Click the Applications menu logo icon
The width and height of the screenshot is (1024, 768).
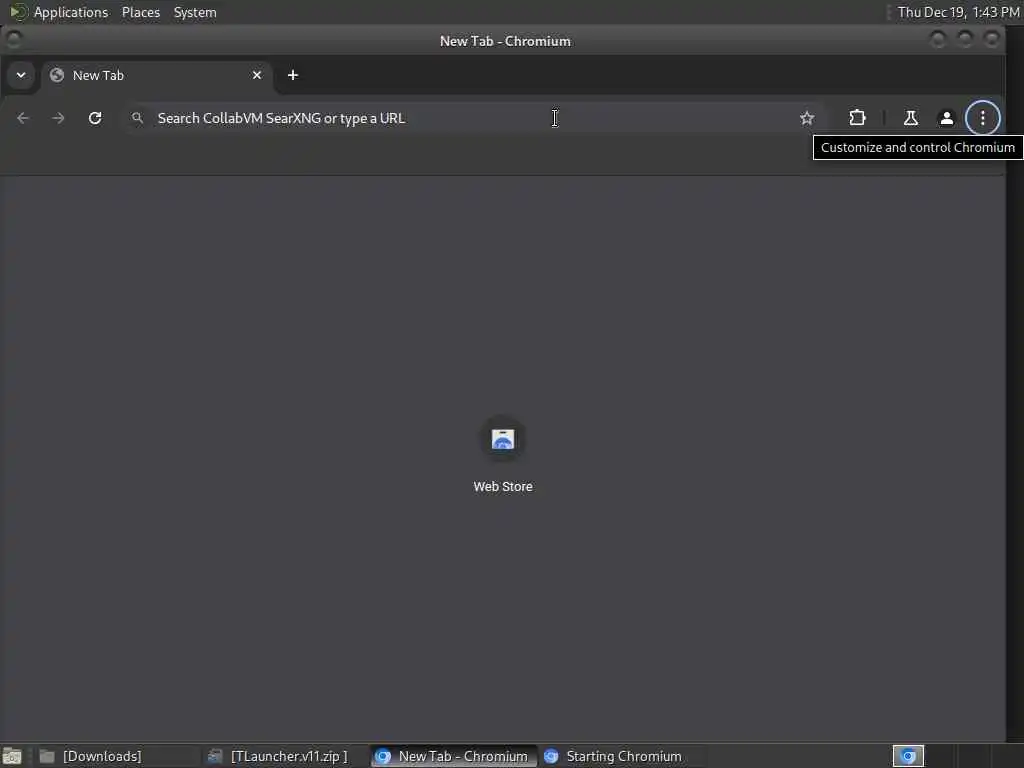click(x=18, y=12)
